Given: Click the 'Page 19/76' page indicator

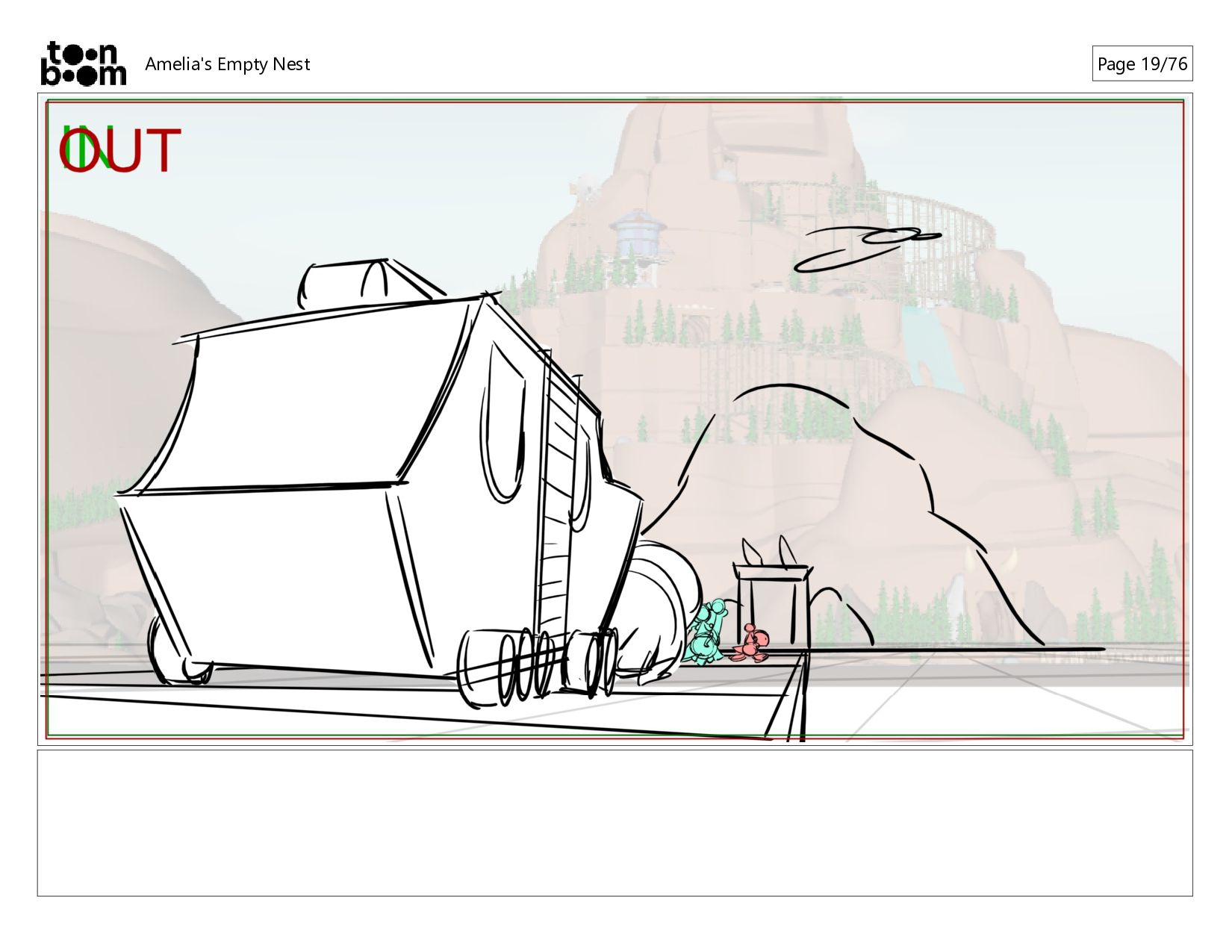Looking at the screenshot, I should click(x=1142, y=63).
